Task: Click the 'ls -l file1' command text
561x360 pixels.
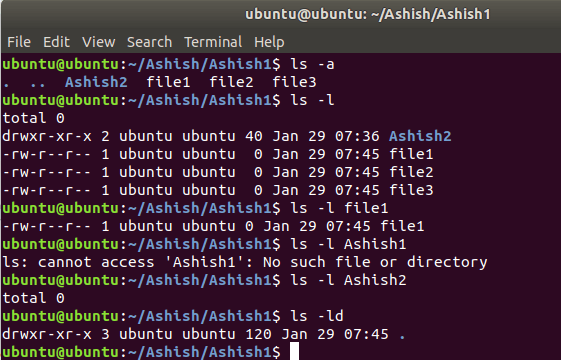Action: pos(339,208)
